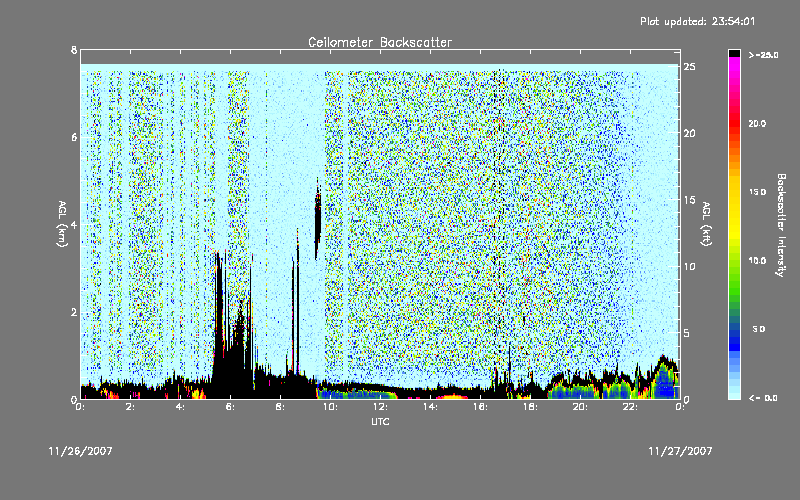800x500 pixels.
Task: Click the 16: hour tick on UTC axis
Action: pos(480,407)
